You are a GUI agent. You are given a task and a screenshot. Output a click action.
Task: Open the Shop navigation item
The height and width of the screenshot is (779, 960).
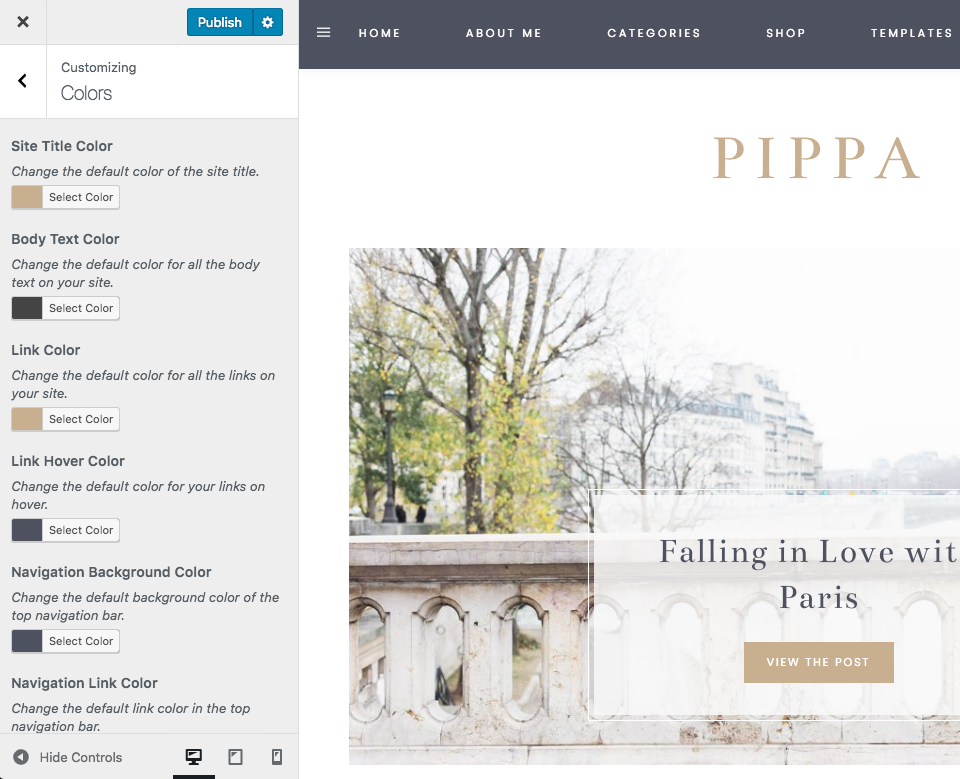(786, 33)
